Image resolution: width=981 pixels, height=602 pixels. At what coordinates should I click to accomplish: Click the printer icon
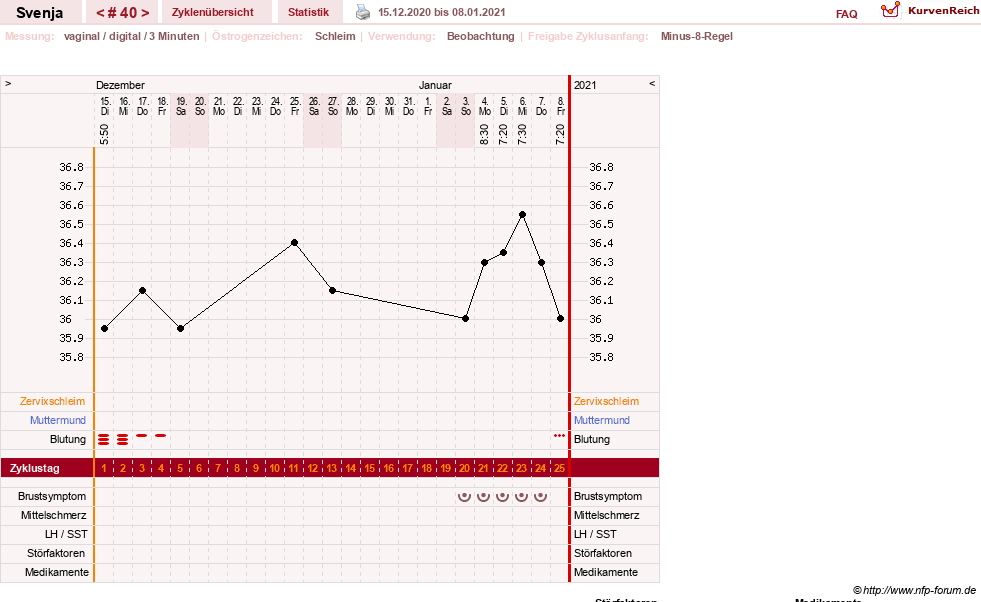(363, 12)
